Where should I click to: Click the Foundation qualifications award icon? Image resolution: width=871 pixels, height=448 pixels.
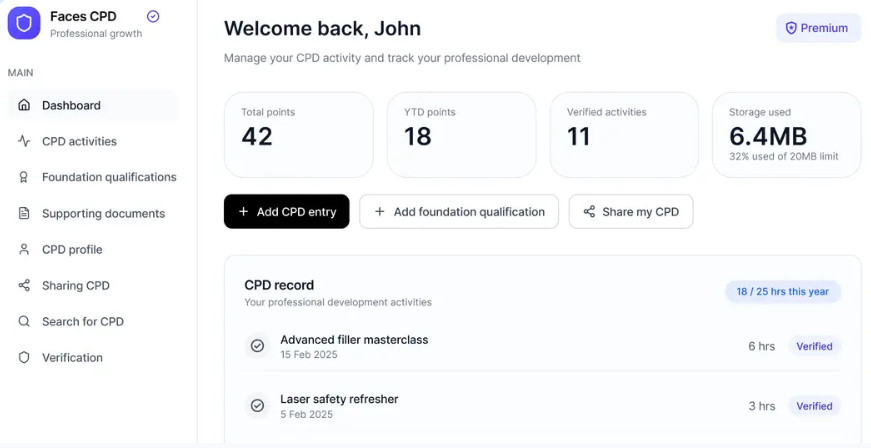pos(24,177)
